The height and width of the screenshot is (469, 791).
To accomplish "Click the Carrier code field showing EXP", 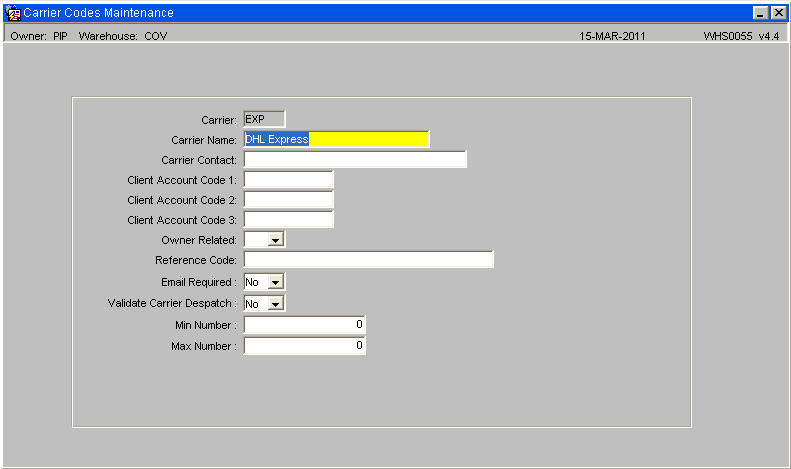I will [264, 119].
